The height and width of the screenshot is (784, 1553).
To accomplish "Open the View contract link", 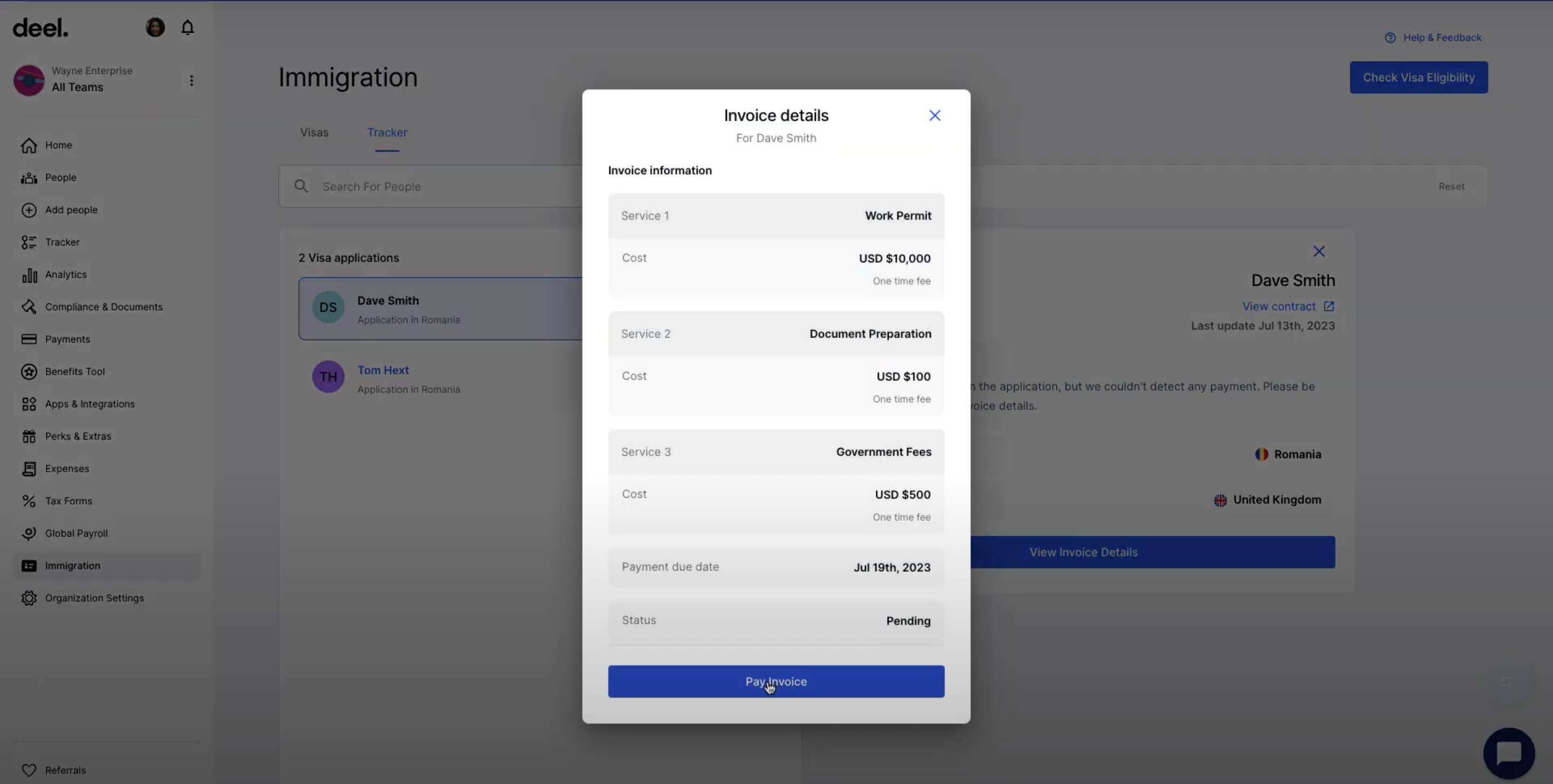I will point(1278,307).
